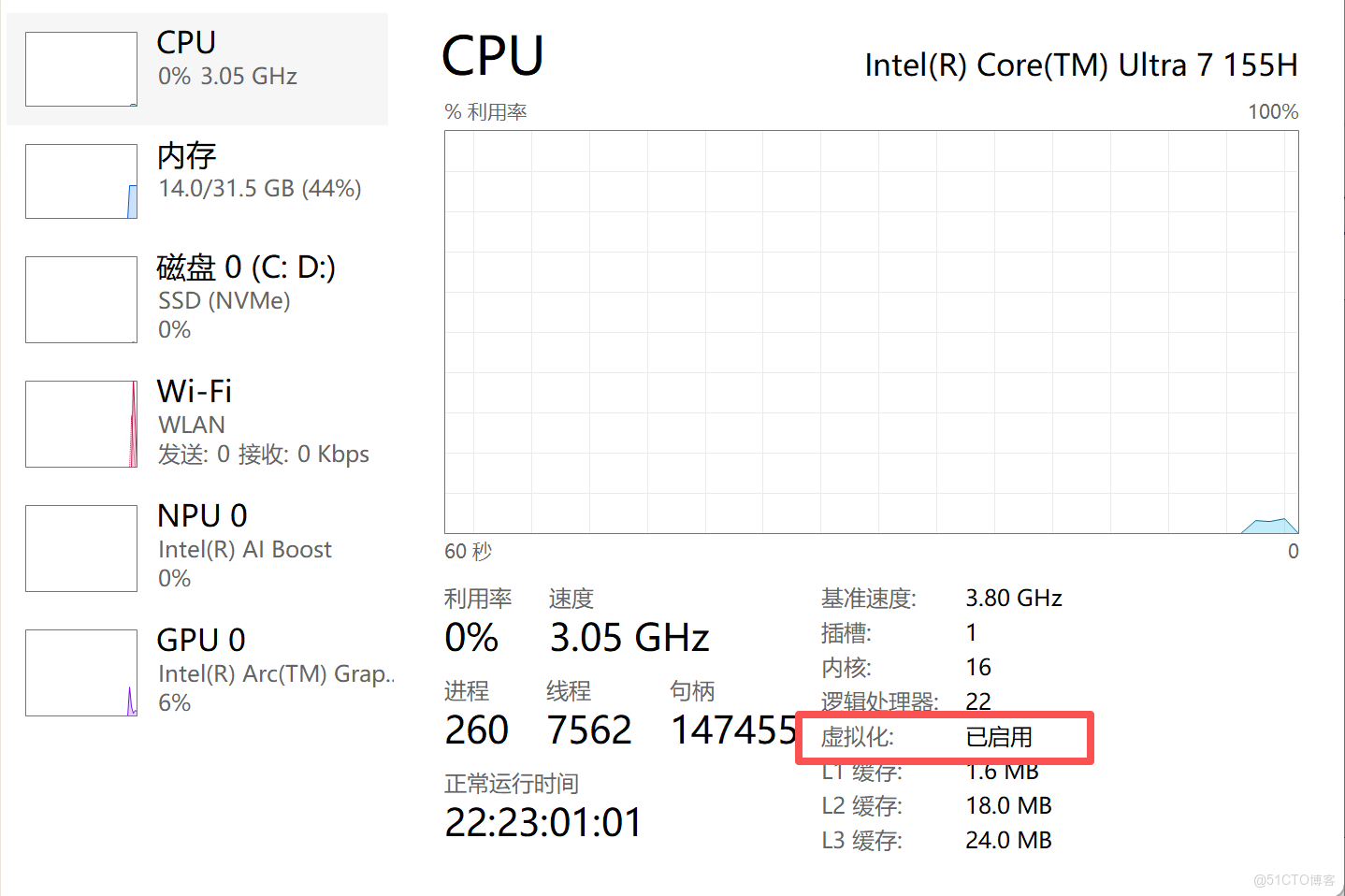Click the 基准速度 3.80 GHz value
The width and height of the screenshot is (1345, 896).
(x=1014, y=598)
